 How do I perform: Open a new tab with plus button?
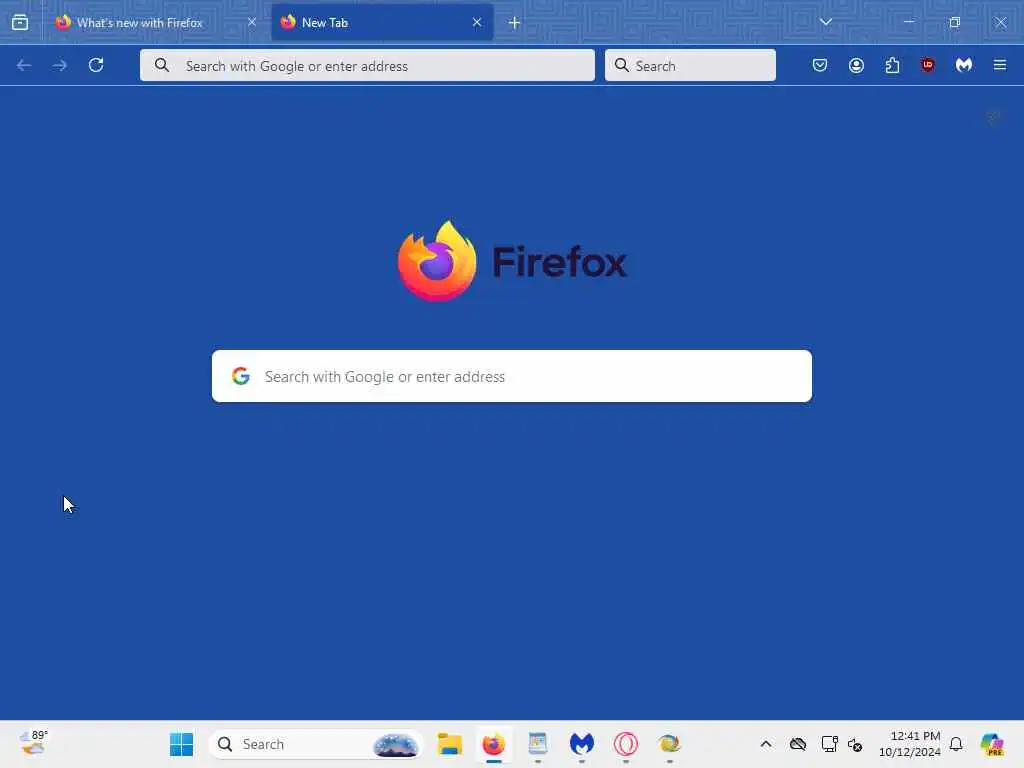click(x=515, y=23)
